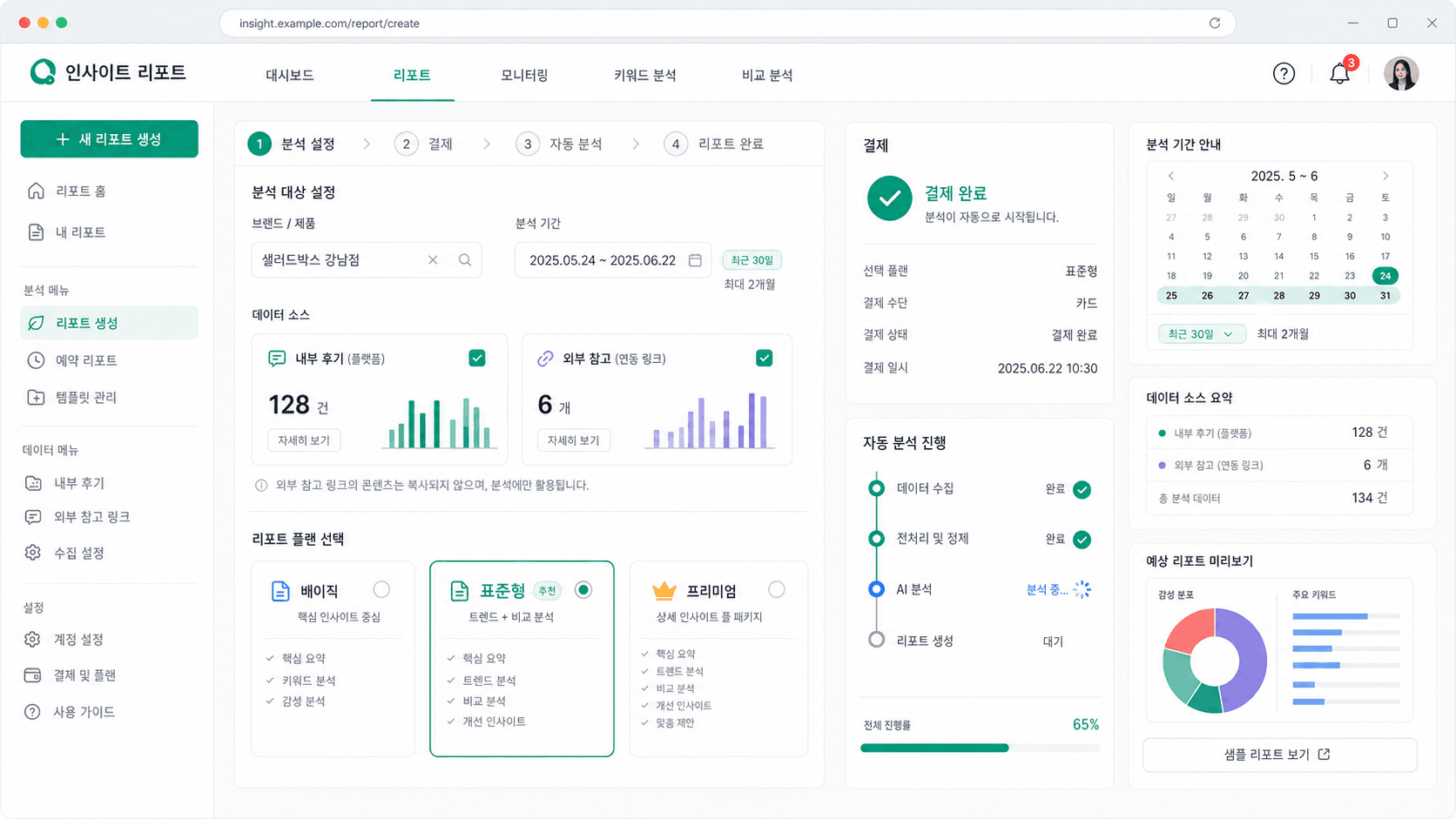Image resolution: width=1456 pixels, height=819 pixels.
Task: Click the 내부 후기 chat bubble card icon
Action: coord(277,359)
